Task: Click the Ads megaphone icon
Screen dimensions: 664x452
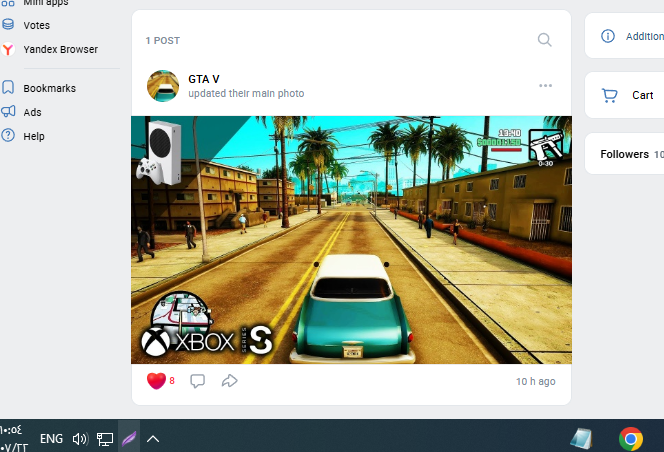Action: tap(8, 111)
